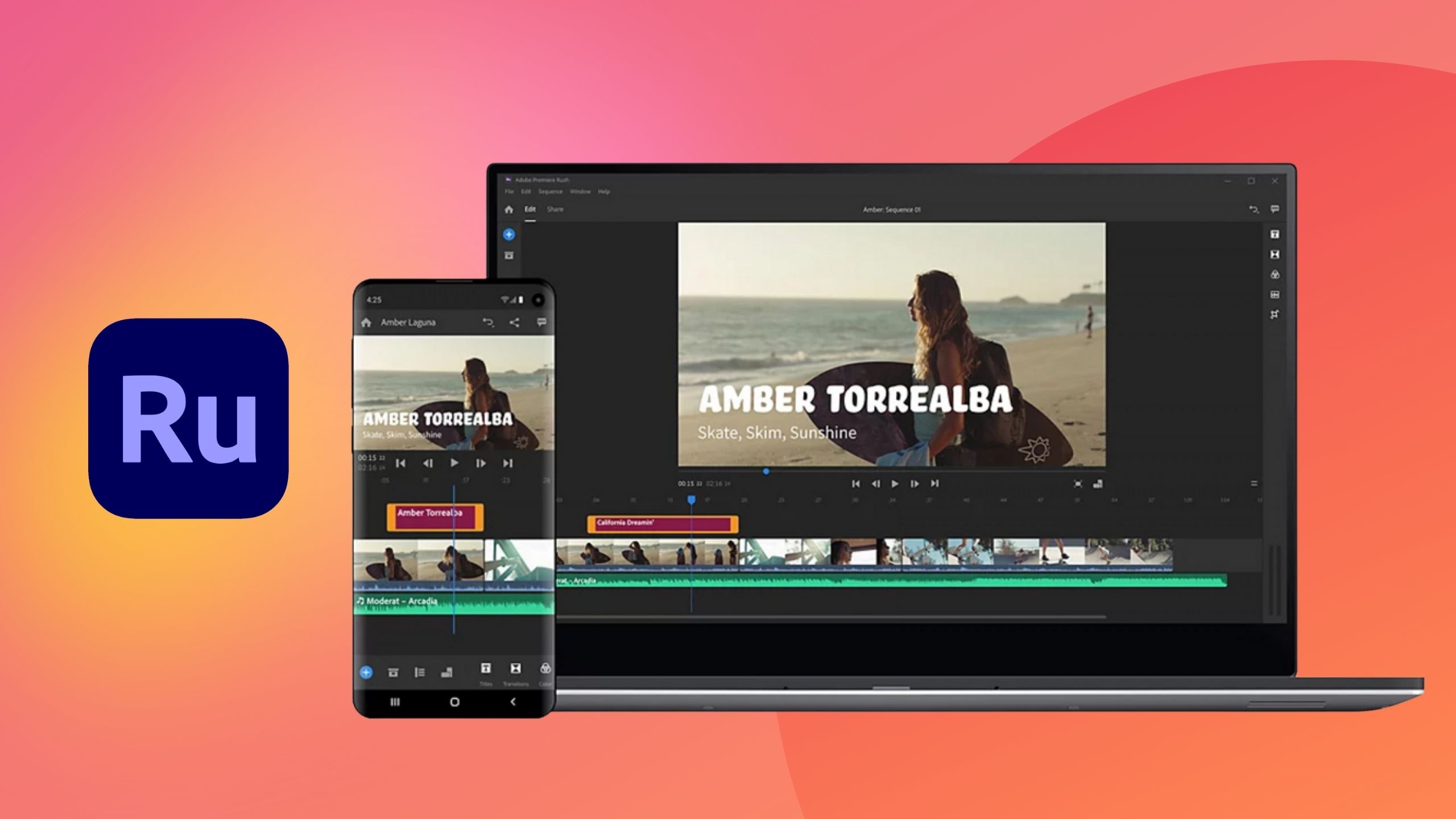Open the Edit menu on the laptop menu bar
Screen dimensions: 1456x819
point(526,192)
